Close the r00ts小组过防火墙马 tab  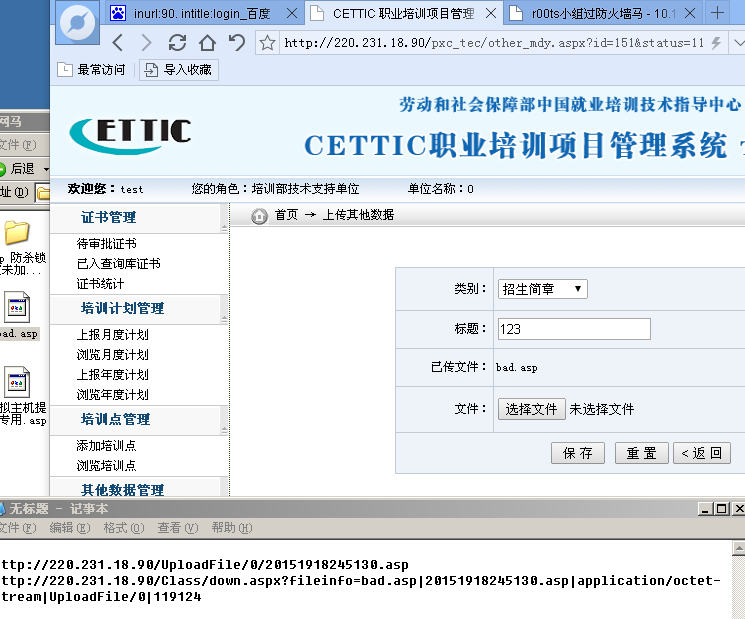point(690,13)
